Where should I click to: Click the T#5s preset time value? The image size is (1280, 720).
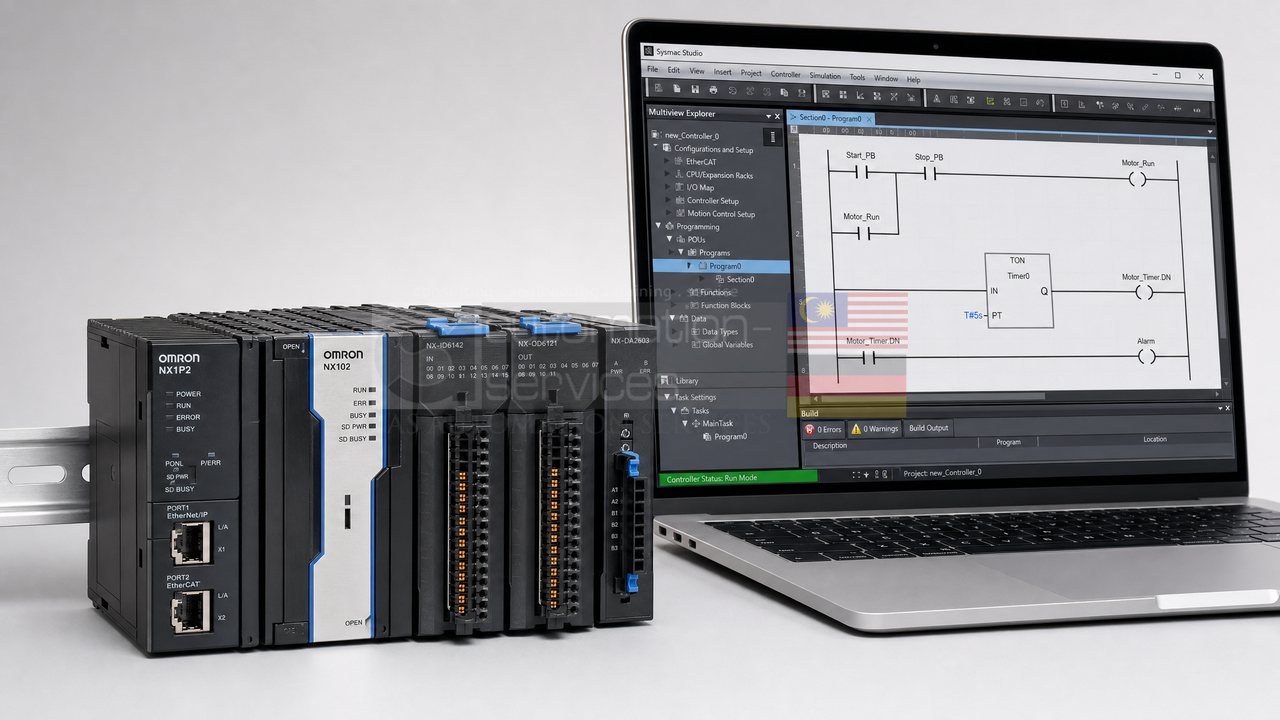(x=972, y=315)
